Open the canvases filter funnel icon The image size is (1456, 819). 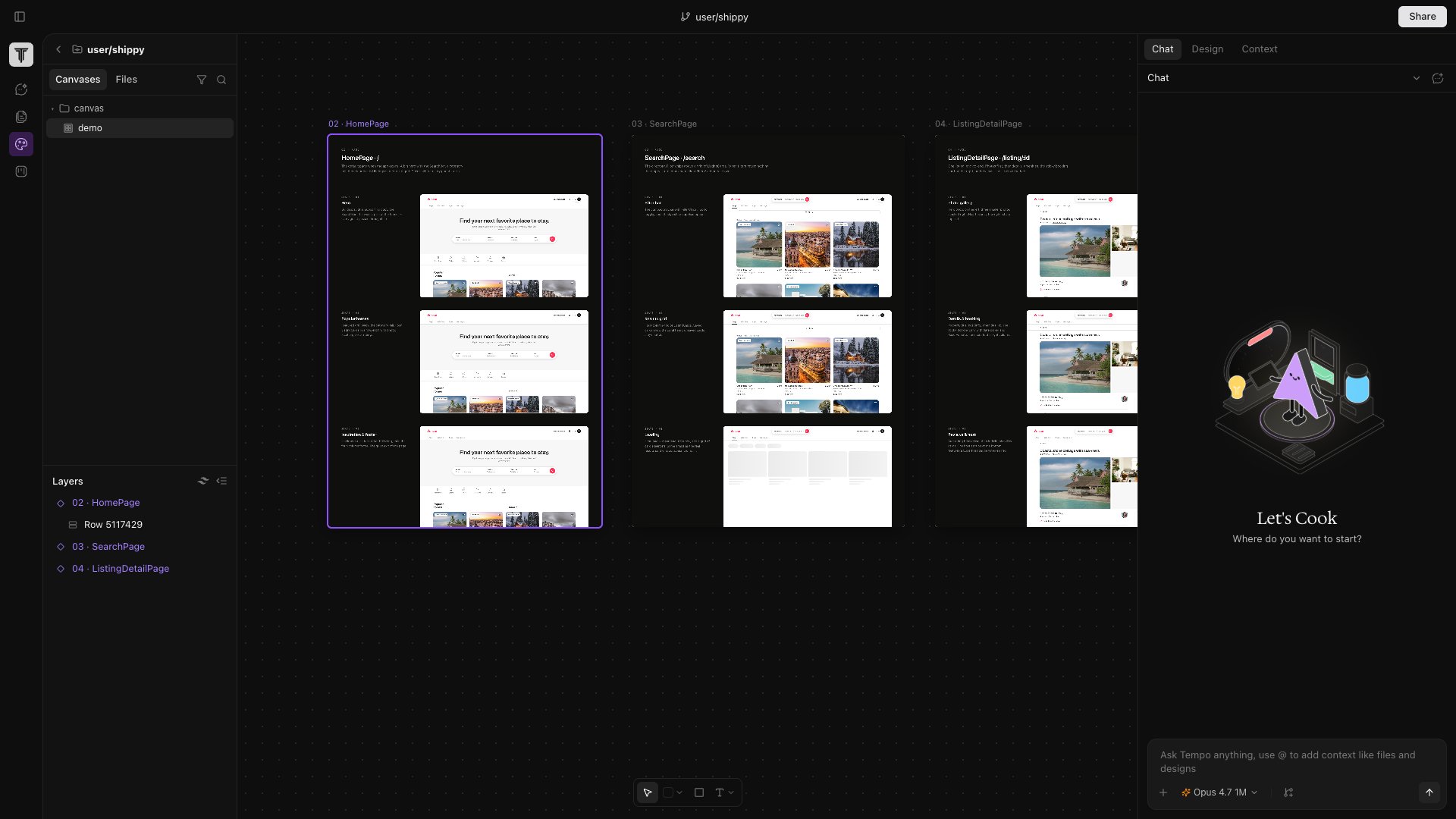pyautogui.click(x=202, y=80)
